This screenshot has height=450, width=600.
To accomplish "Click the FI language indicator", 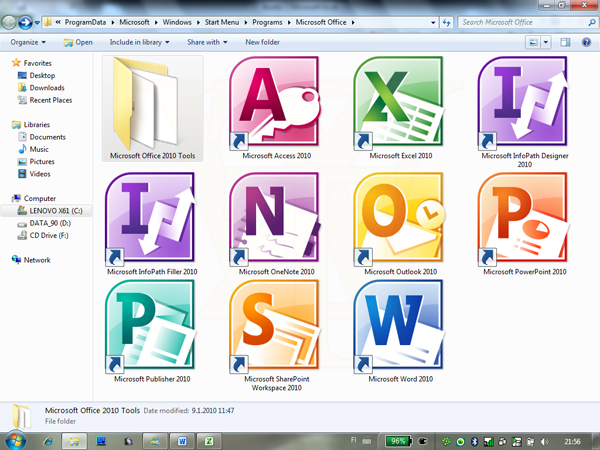I will (x=353, y=440).
